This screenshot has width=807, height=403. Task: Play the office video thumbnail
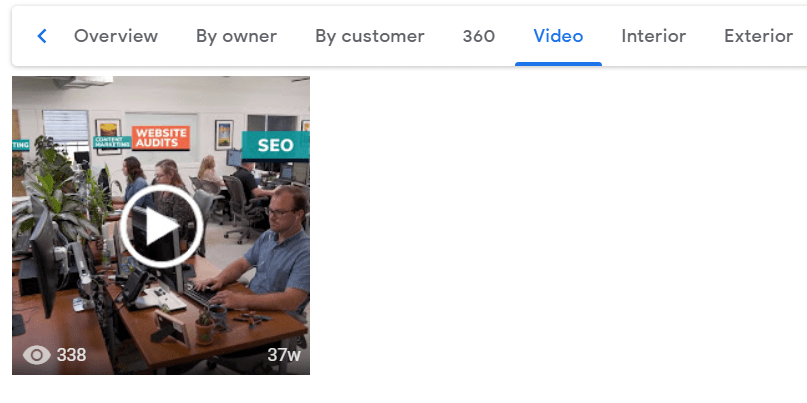[x=161, y=226]
